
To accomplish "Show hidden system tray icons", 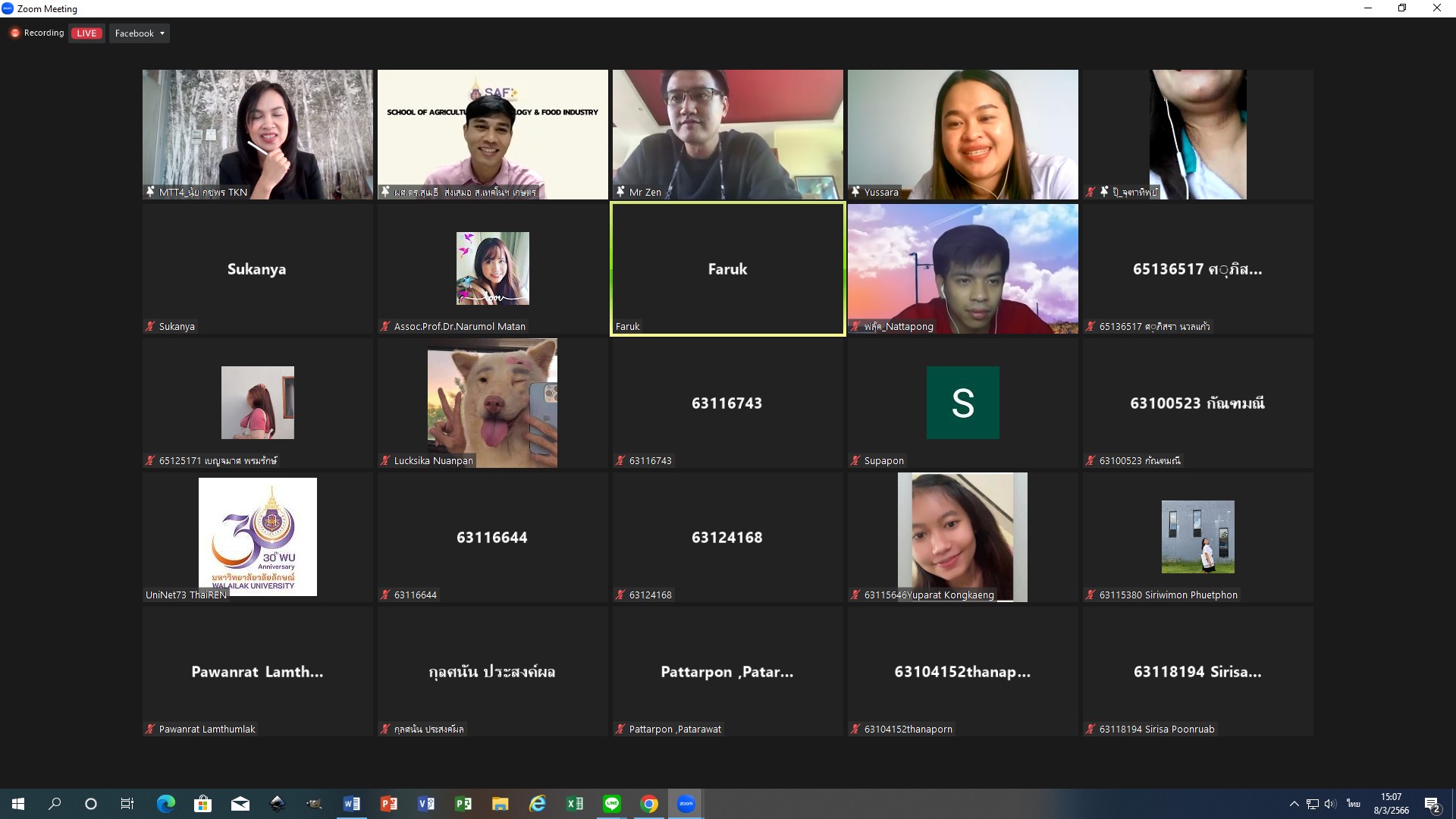I will [x=1294, y=804].
